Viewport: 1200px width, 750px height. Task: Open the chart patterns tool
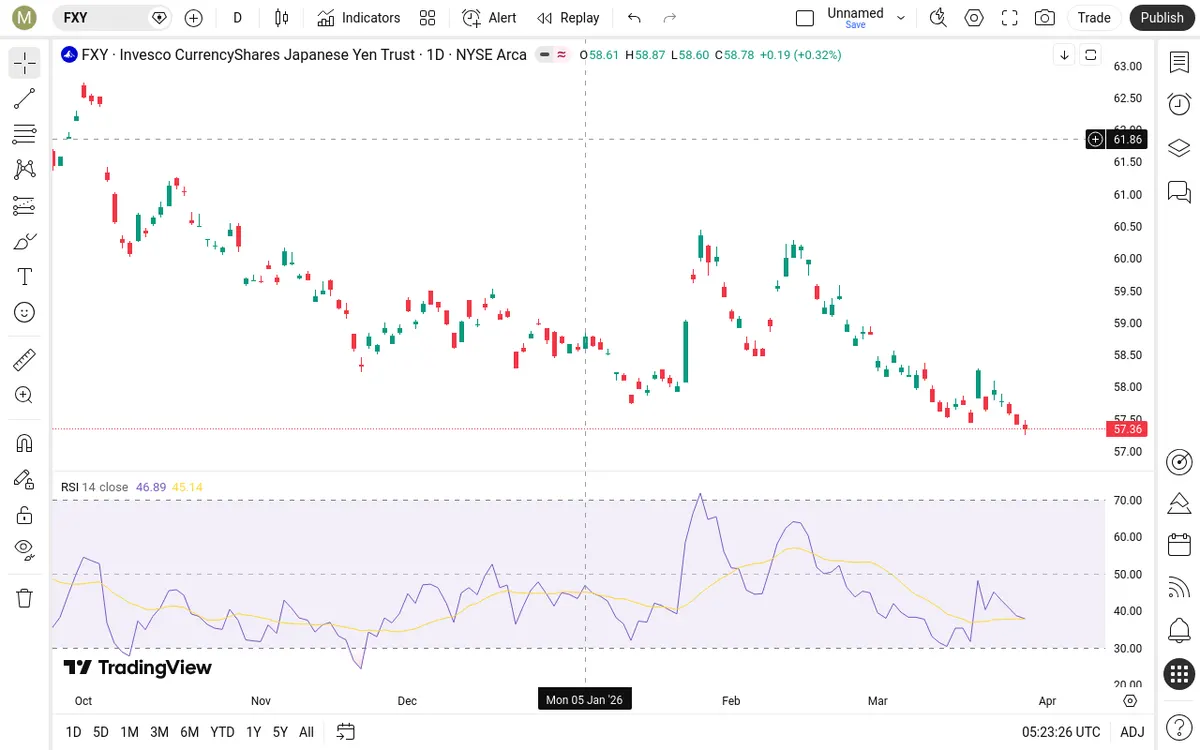click(x=25, y=169)
